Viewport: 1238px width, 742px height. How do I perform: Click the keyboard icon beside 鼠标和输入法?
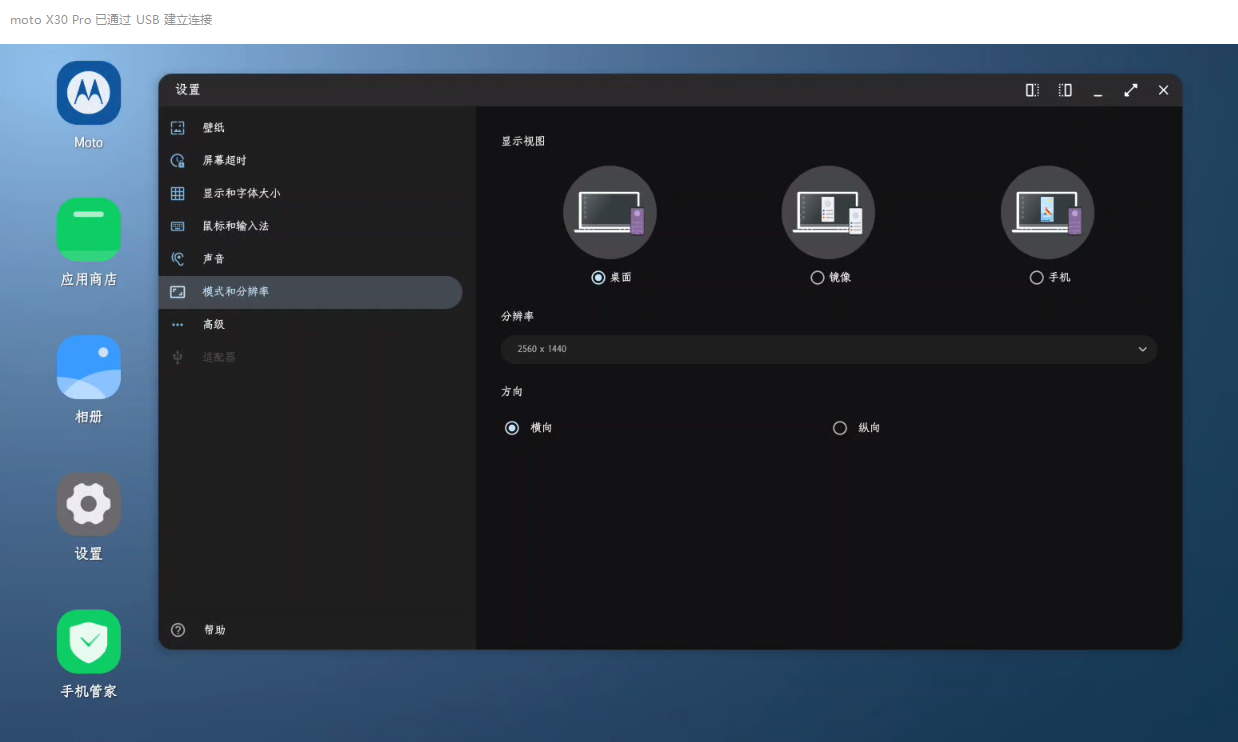pyautogui.click(x=178, y=226)
